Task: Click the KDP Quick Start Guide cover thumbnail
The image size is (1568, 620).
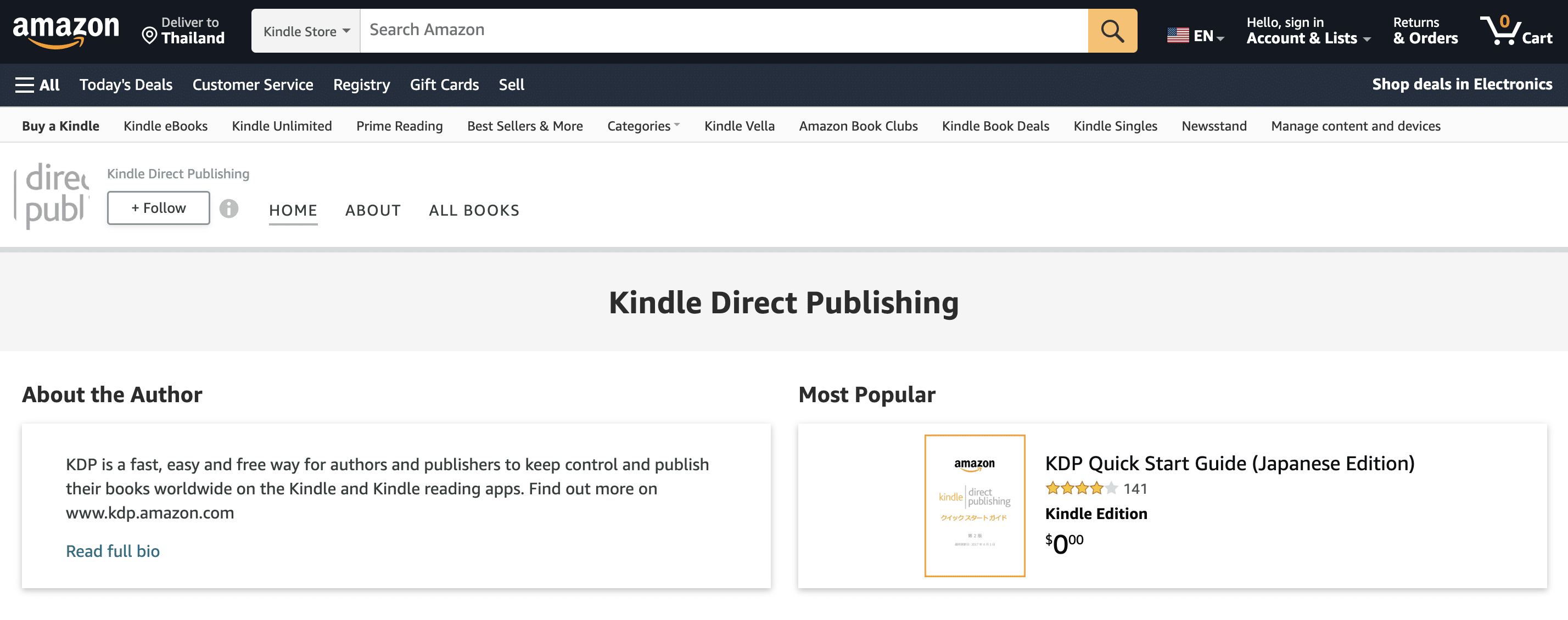Action: coord(974,505)
